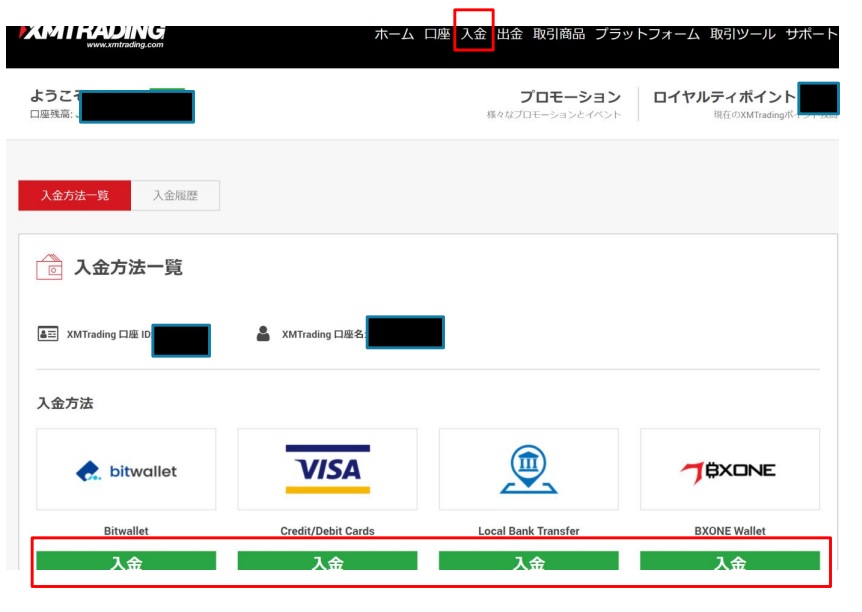Click the green 入金 button under Bitwallet
The height and width of the screenshot is (612, 862).
pos(126,561)
